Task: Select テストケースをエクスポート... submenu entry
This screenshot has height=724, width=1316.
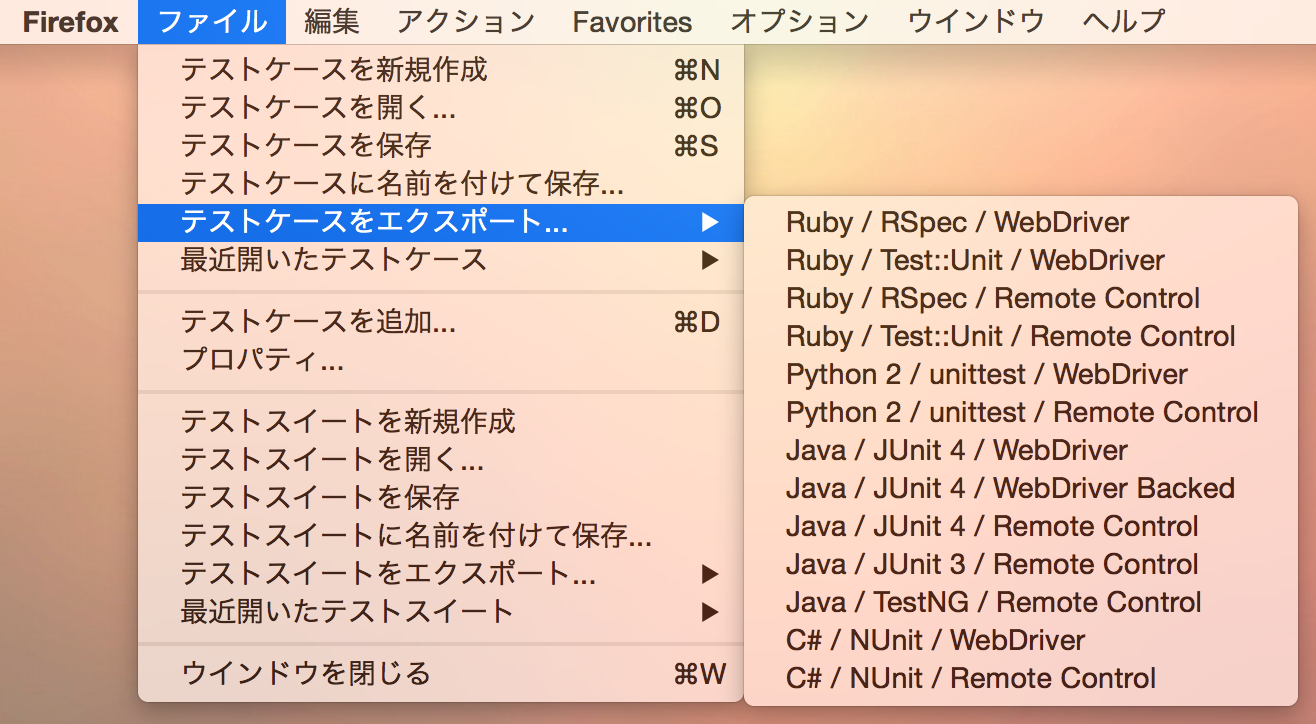Action: click(x=441, y=222)
